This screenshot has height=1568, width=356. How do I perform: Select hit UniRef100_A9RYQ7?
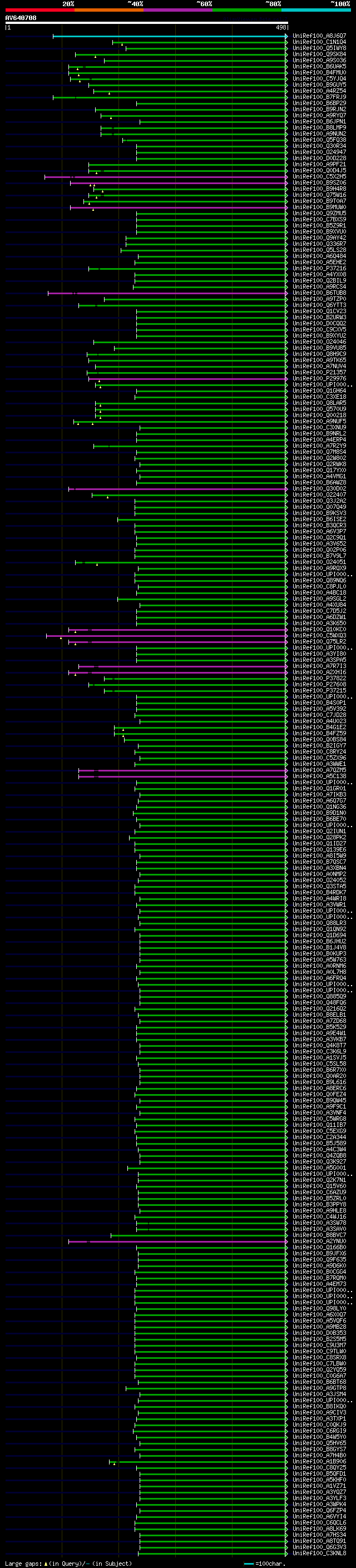[x=319, y=115]
